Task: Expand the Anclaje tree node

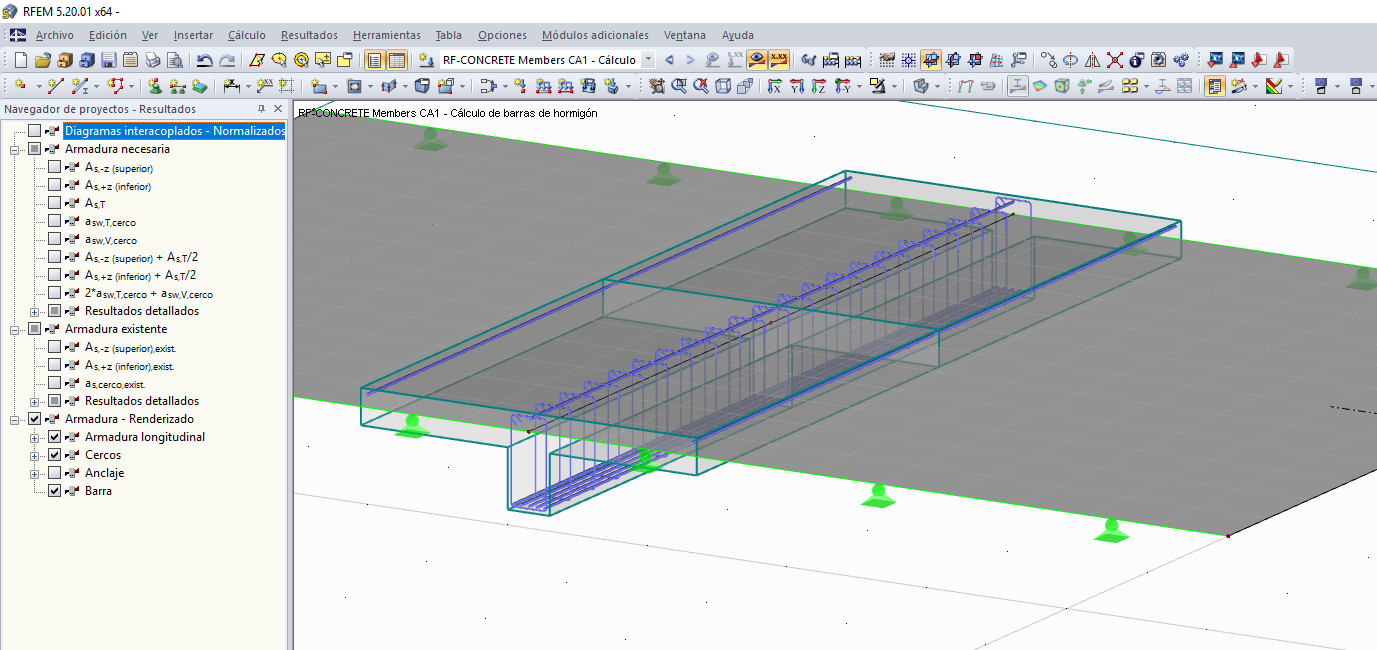Action: coord(35,473)
